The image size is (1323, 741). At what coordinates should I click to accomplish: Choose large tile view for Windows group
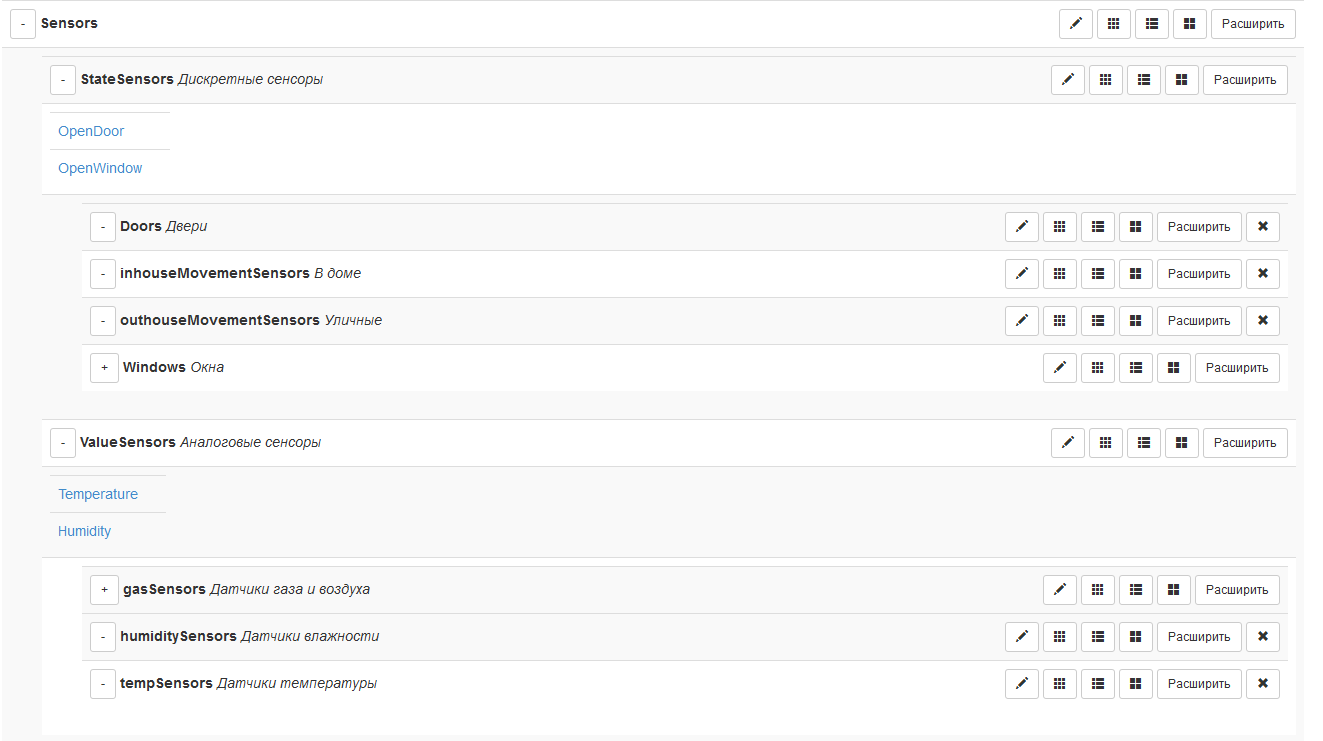(1173, 368)
